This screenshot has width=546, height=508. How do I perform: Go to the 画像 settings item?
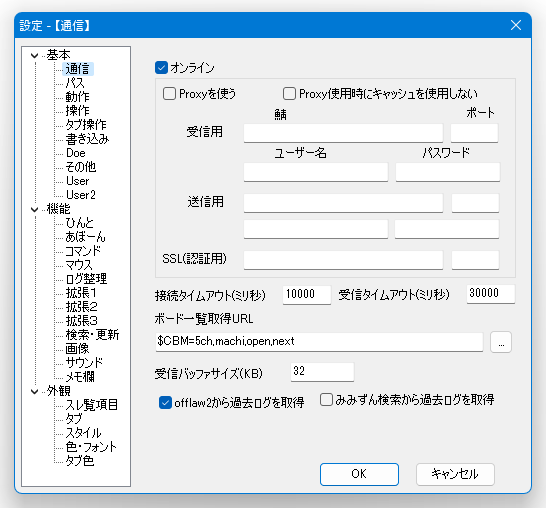tap(77, 349)
